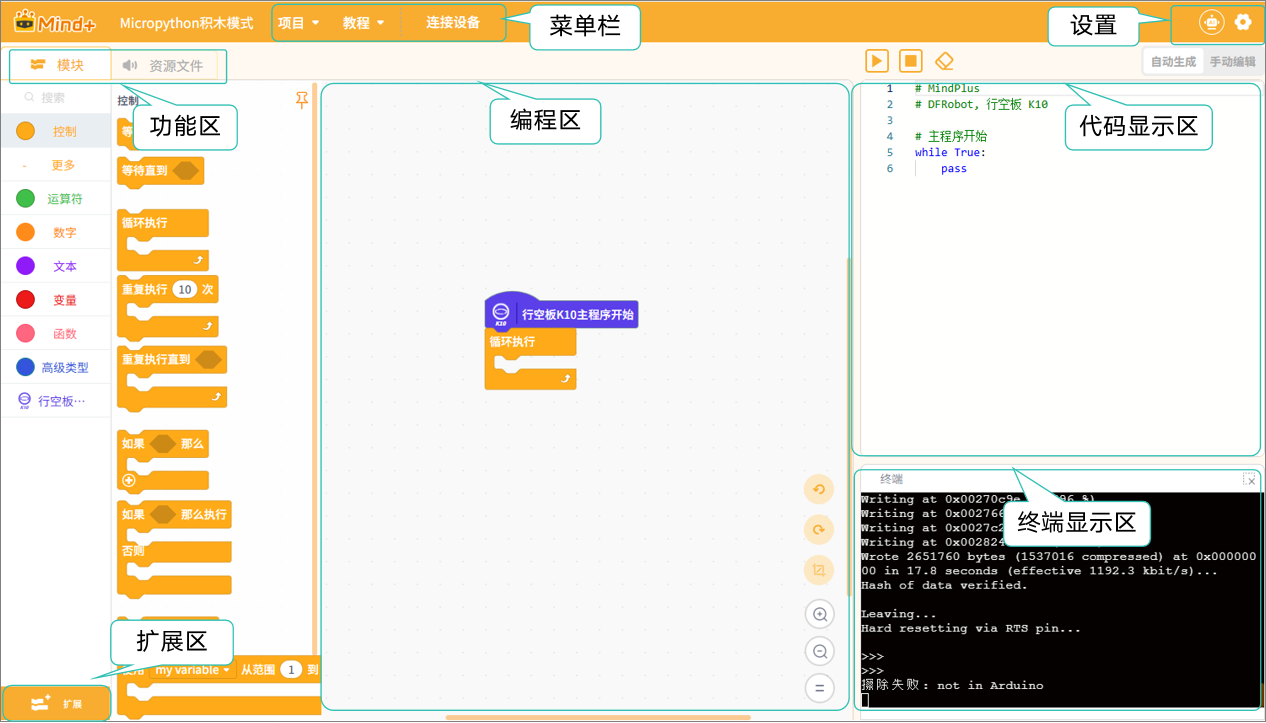The image size is (1266, 723).
Task: Click the run program play icon
Action: 876,61
